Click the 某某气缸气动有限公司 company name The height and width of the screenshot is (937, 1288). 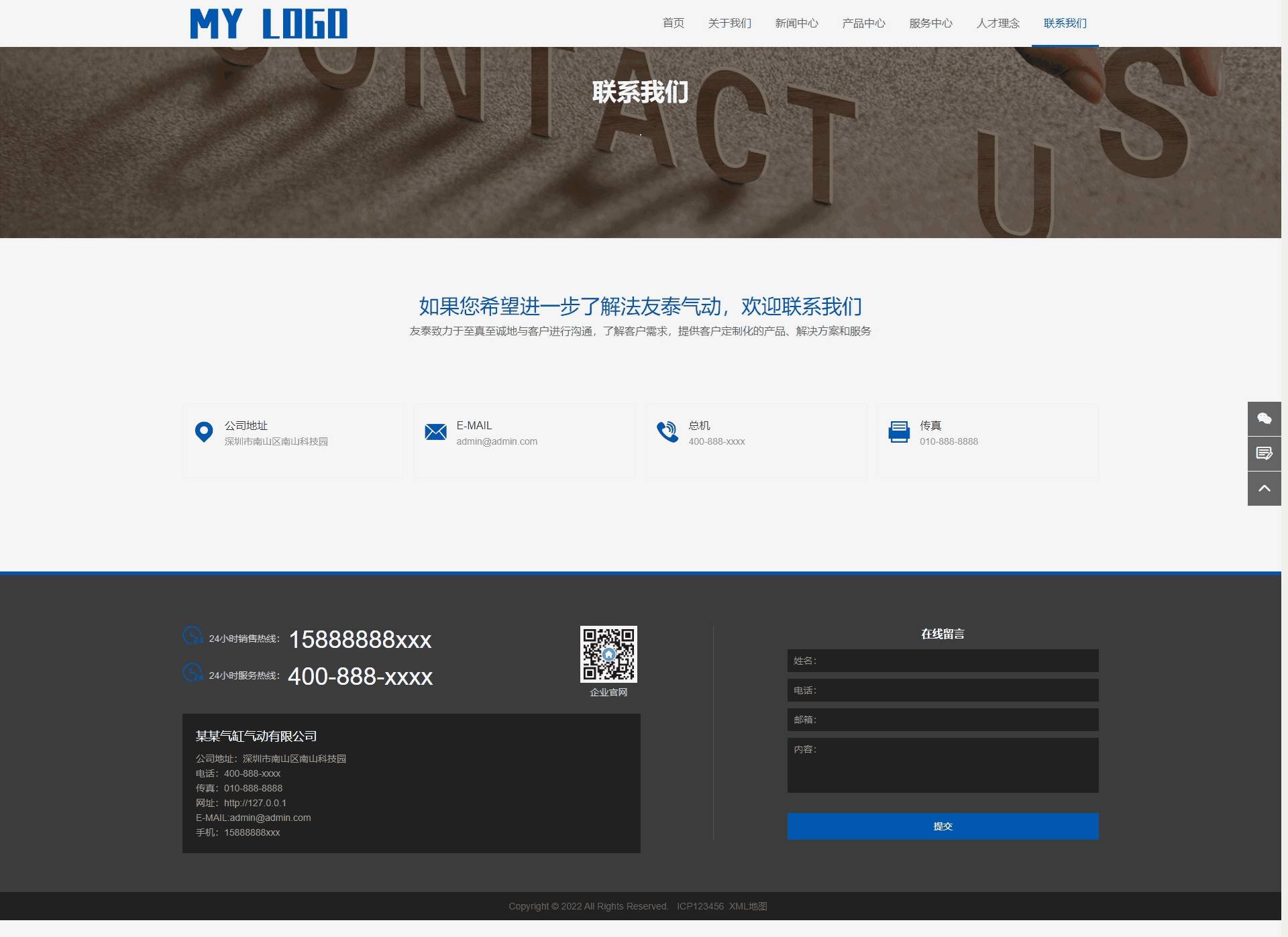256,736
